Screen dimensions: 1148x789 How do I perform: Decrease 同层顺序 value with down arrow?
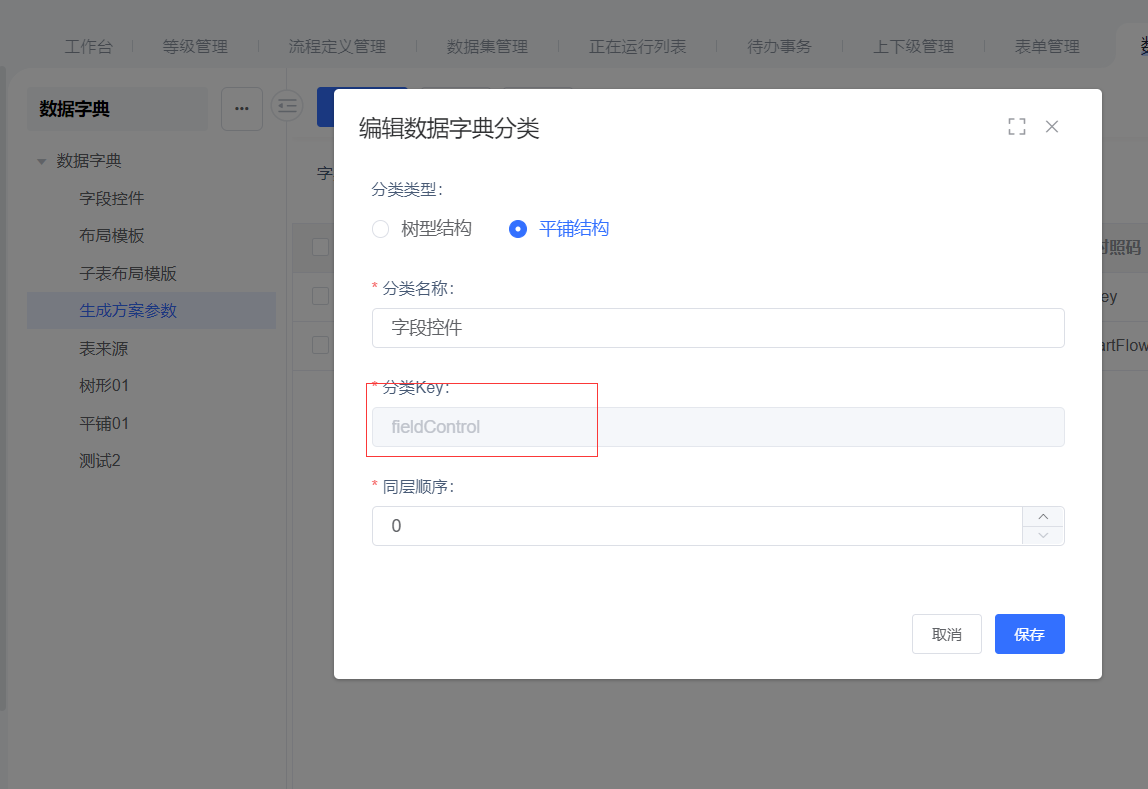click(x=1043, y=536)
